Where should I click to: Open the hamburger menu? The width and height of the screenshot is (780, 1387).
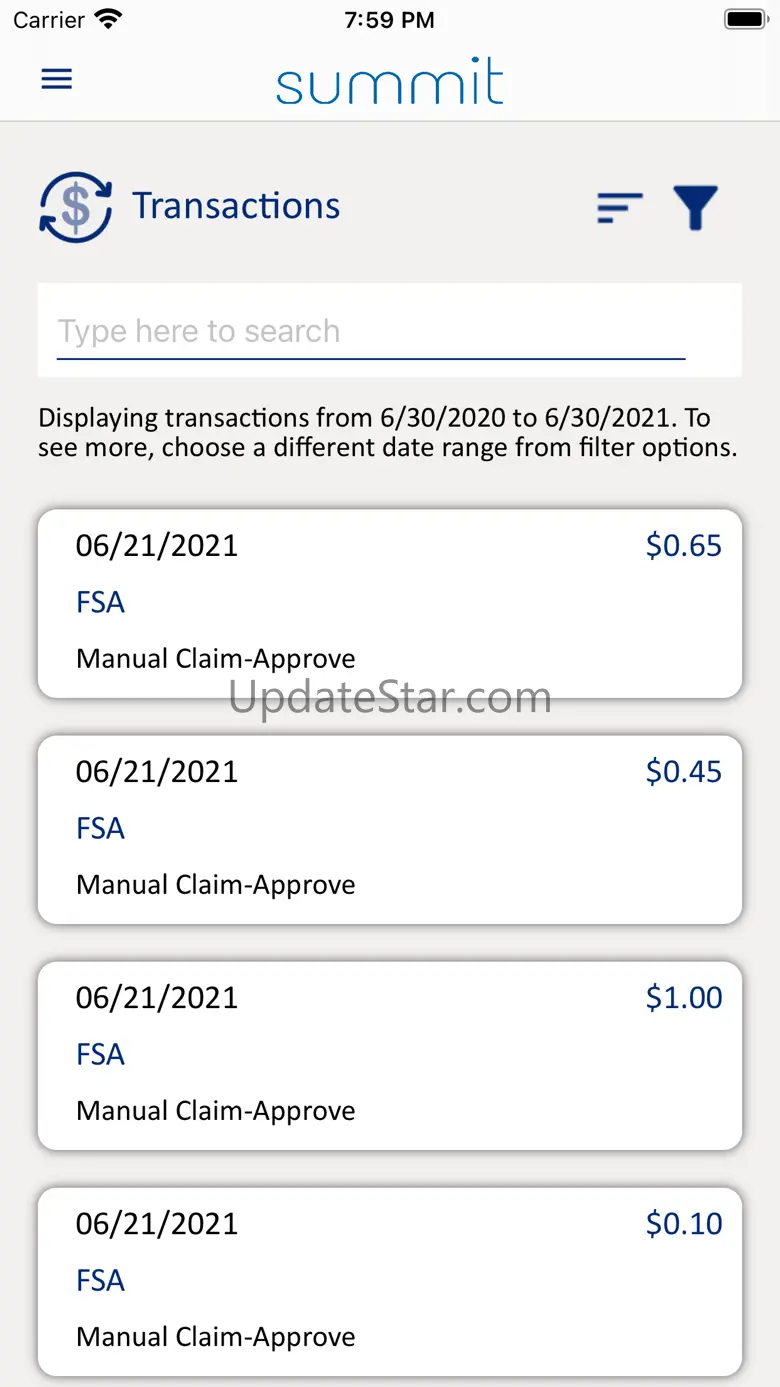57,79
